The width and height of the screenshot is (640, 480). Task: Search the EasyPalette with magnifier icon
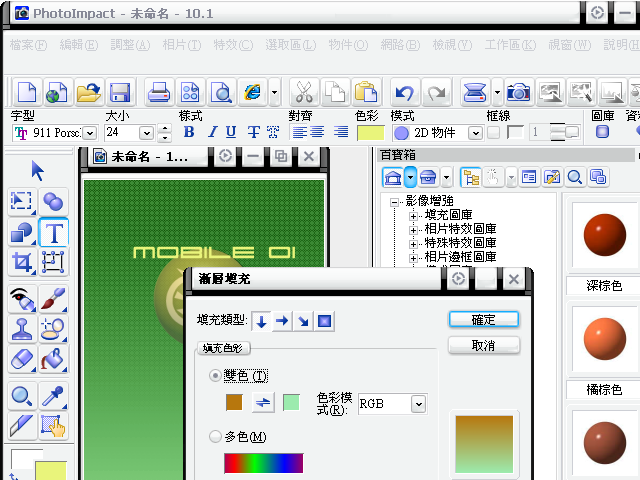click(x=575, y=177)
